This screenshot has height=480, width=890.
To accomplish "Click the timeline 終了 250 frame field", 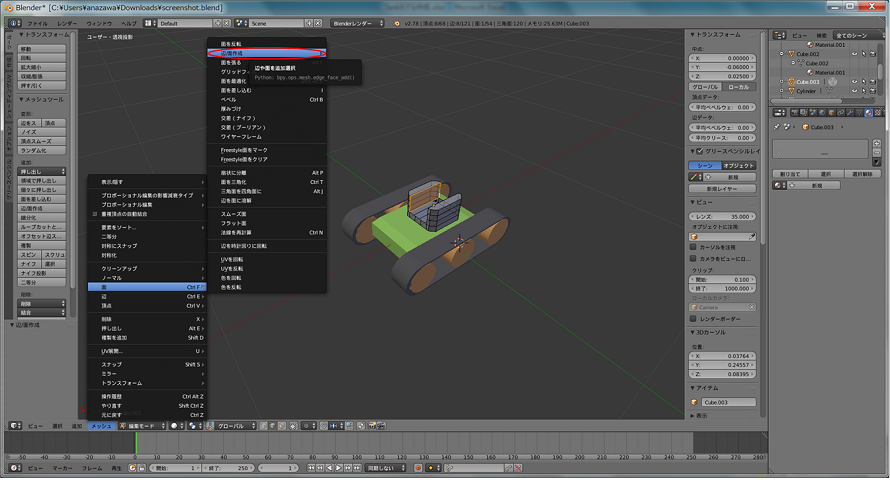I will click(x=230, y=468).
